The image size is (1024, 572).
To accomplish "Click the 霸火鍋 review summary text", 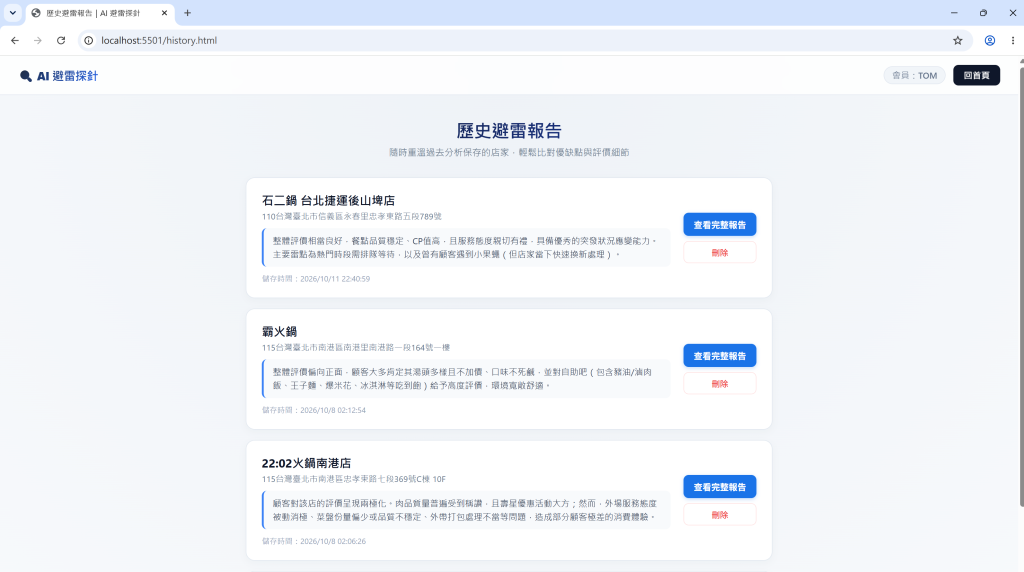I will coord(462,379).
